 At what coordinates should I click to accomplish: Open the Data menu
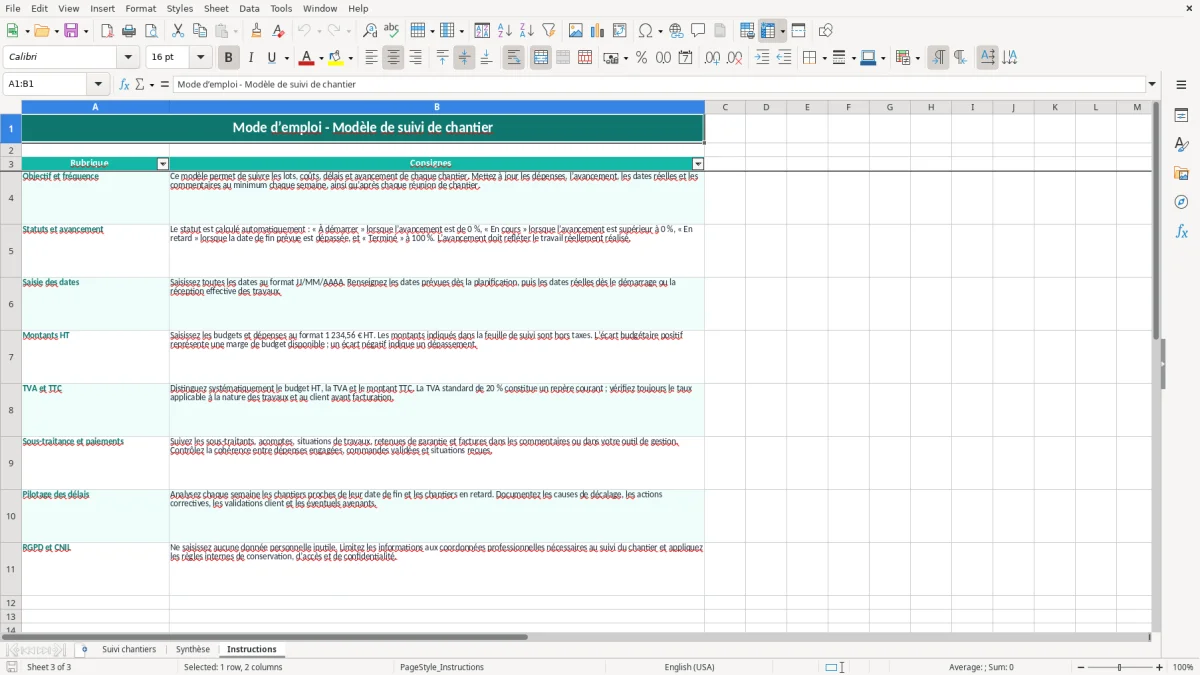pyautogui.click(x=249, y=8)
